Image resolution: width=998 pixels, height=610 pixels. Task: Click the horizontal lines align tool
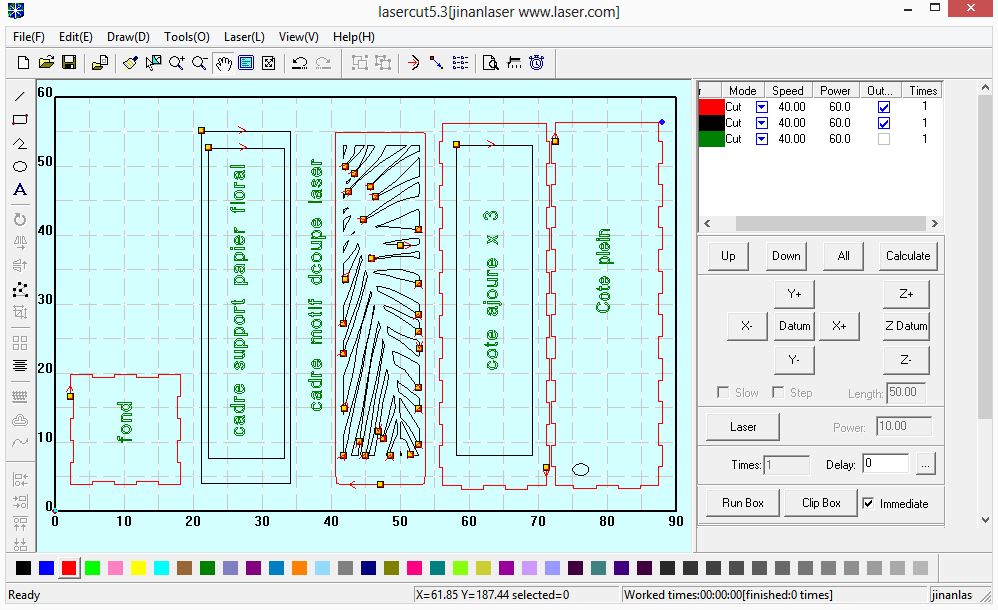(x=20, y=365)
